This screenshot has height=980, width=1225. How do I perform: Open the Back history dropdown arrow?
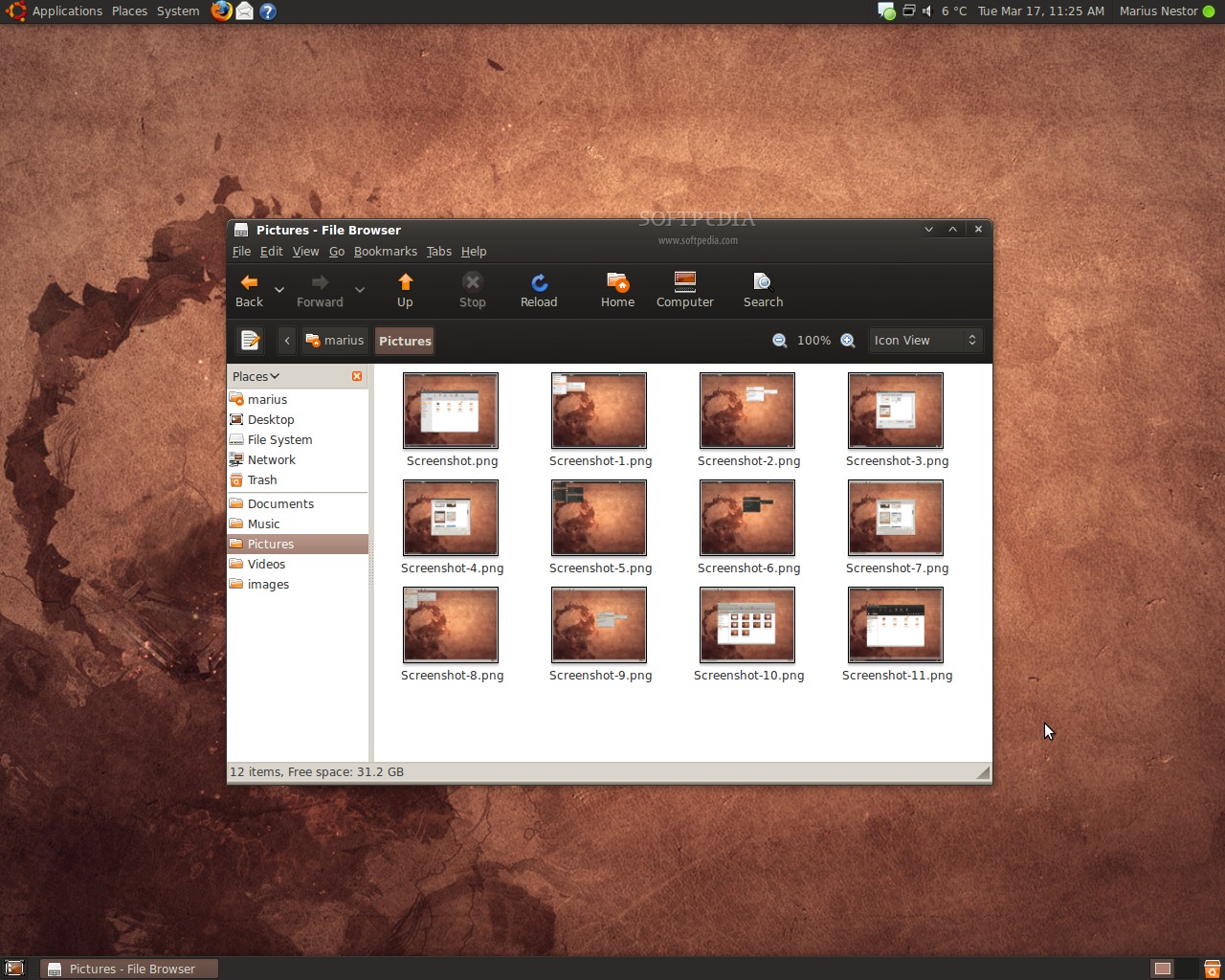279,290
